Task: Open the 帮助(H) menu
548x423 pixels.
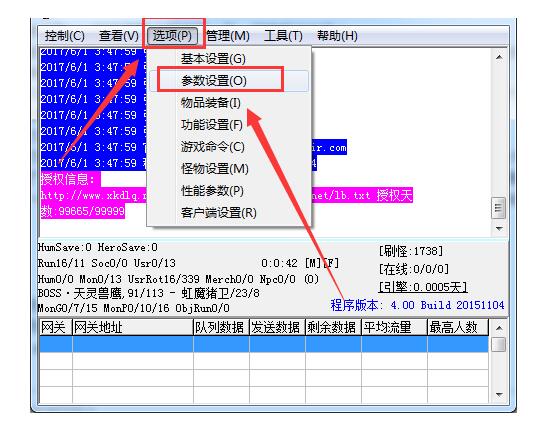Action: (x=337, y=36)
